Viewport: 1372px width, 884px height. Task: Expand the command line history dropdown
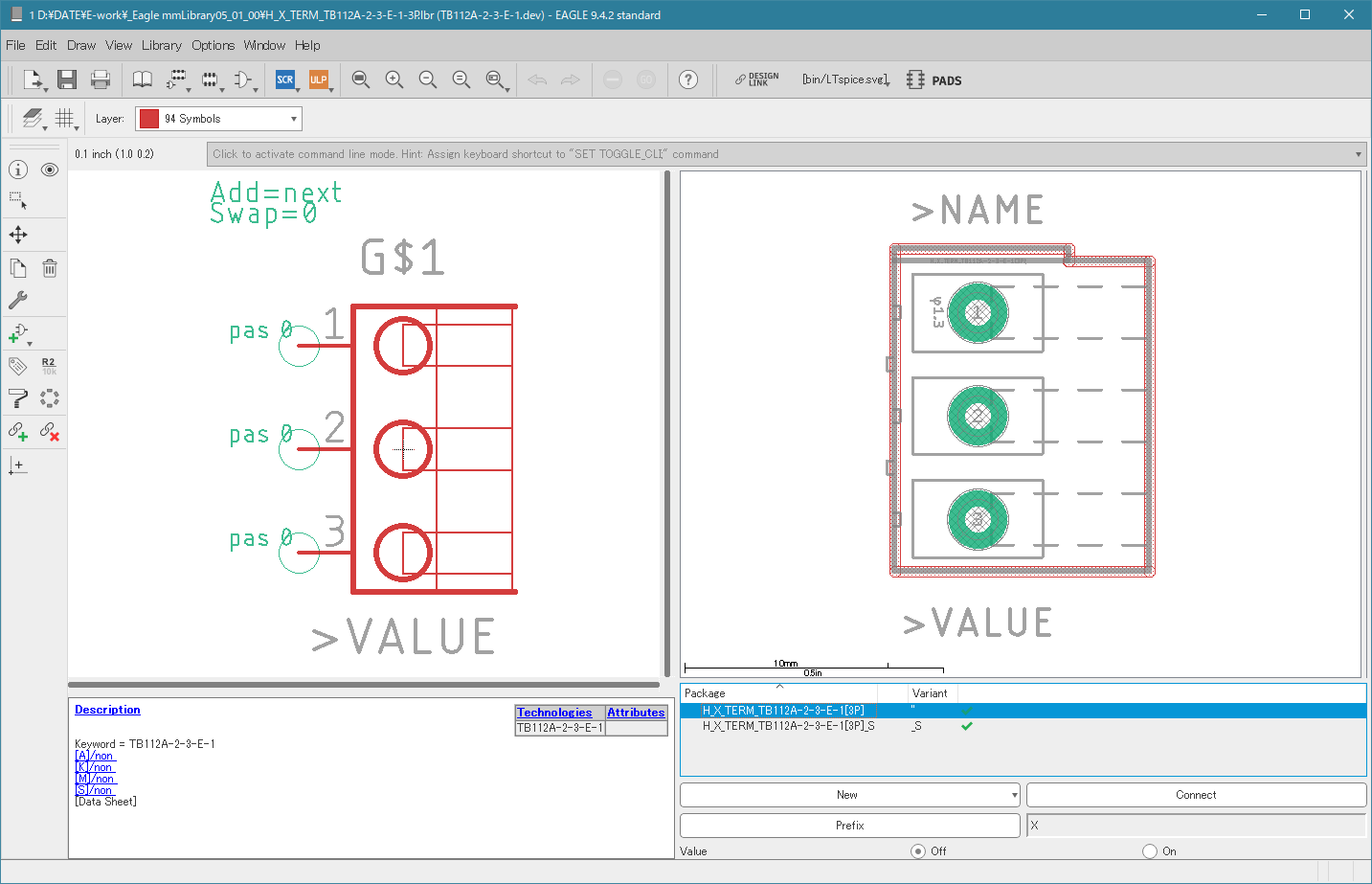point(1358,154)
